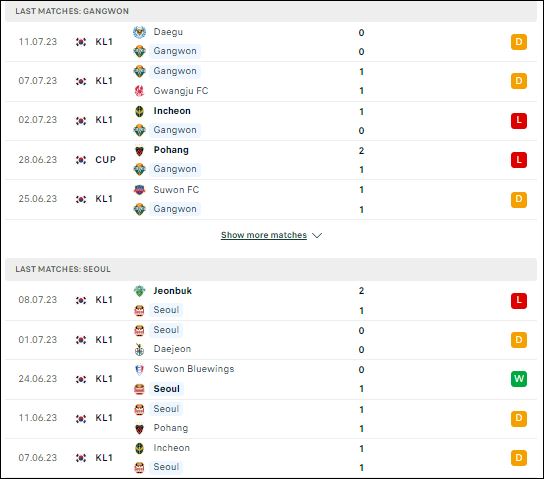The height and width of the screenshot is (479, 544).
Task: Click Pohang crest in the 28.06.23 cup match
Action: pos(139,151)
